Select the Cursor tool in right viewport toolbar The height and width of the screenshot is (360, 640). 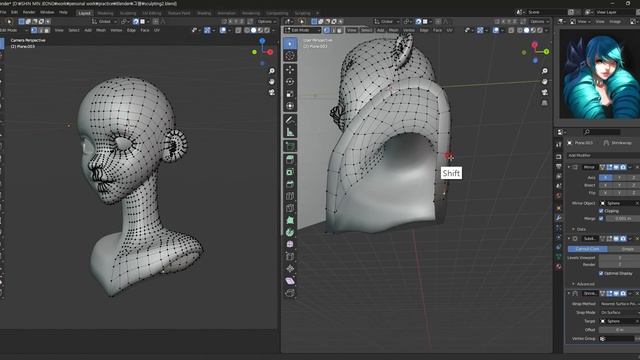click(290, 56)
